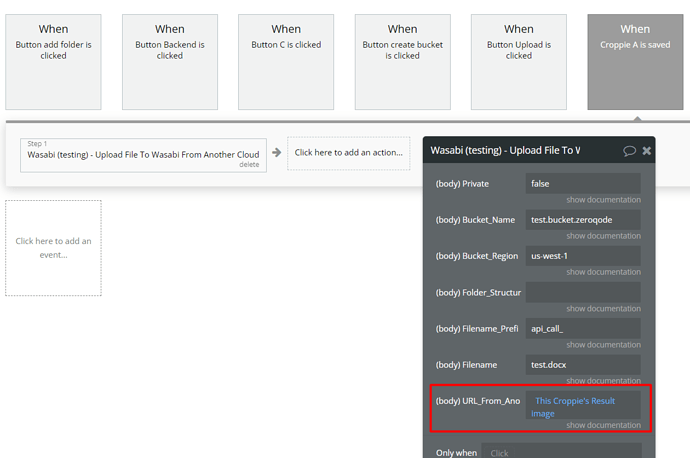
Task: Show documentation for Filename_Prefix
Action: (x=603, y=344)
